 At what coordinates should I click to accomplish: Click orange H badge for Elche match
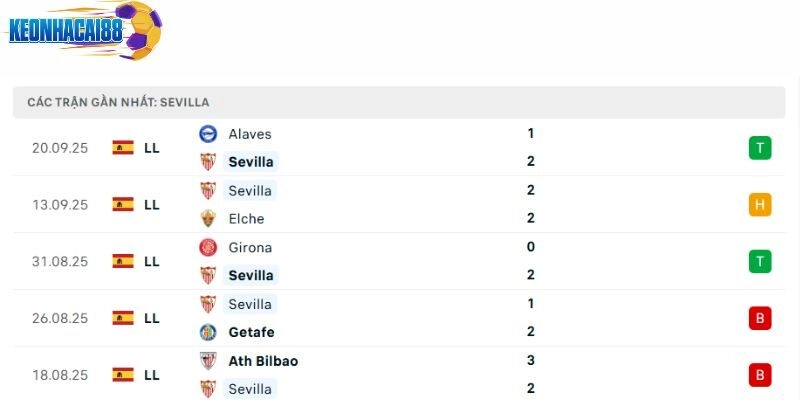[x=760, y=205]
